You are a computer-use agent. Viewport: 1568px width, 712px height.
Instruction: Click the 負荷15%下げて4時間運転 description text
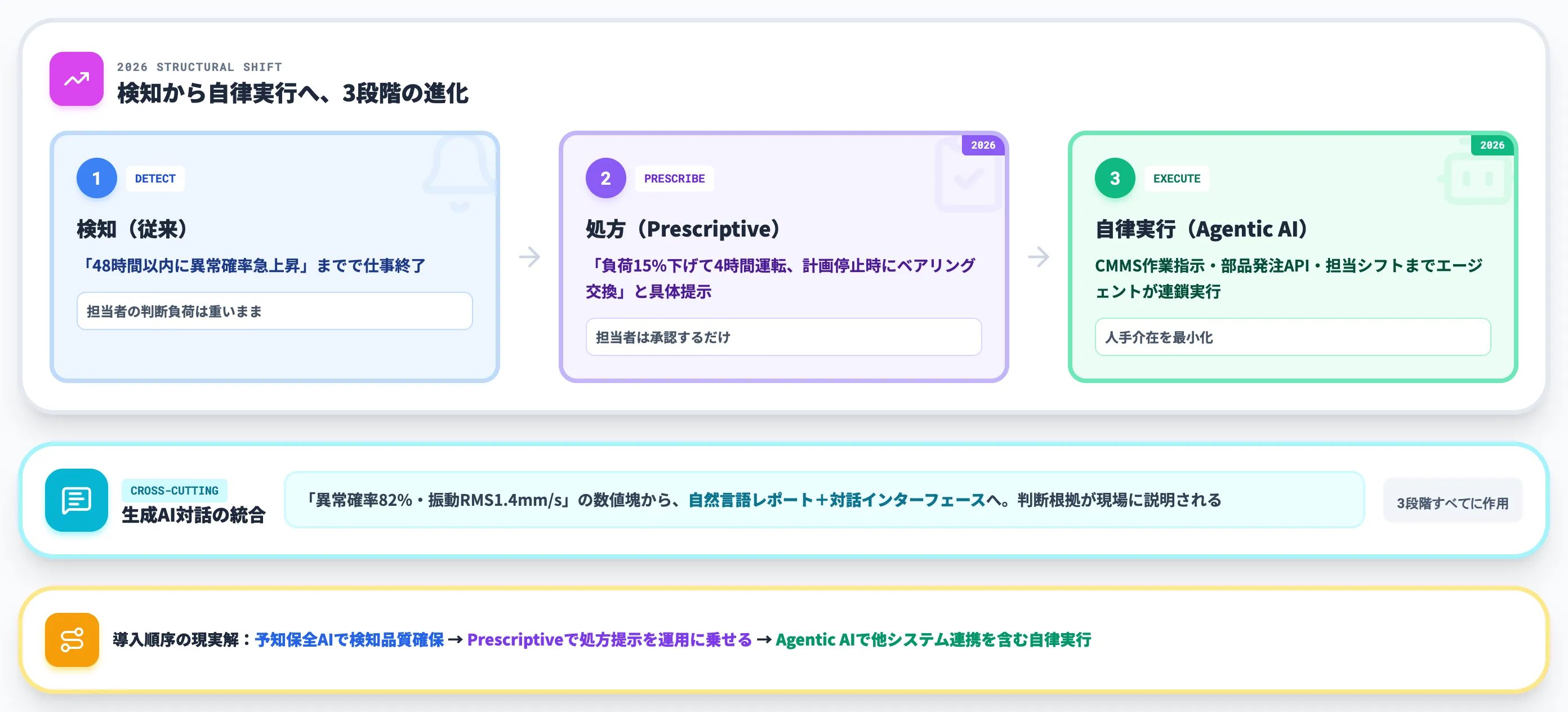click(x=781, y=278)
